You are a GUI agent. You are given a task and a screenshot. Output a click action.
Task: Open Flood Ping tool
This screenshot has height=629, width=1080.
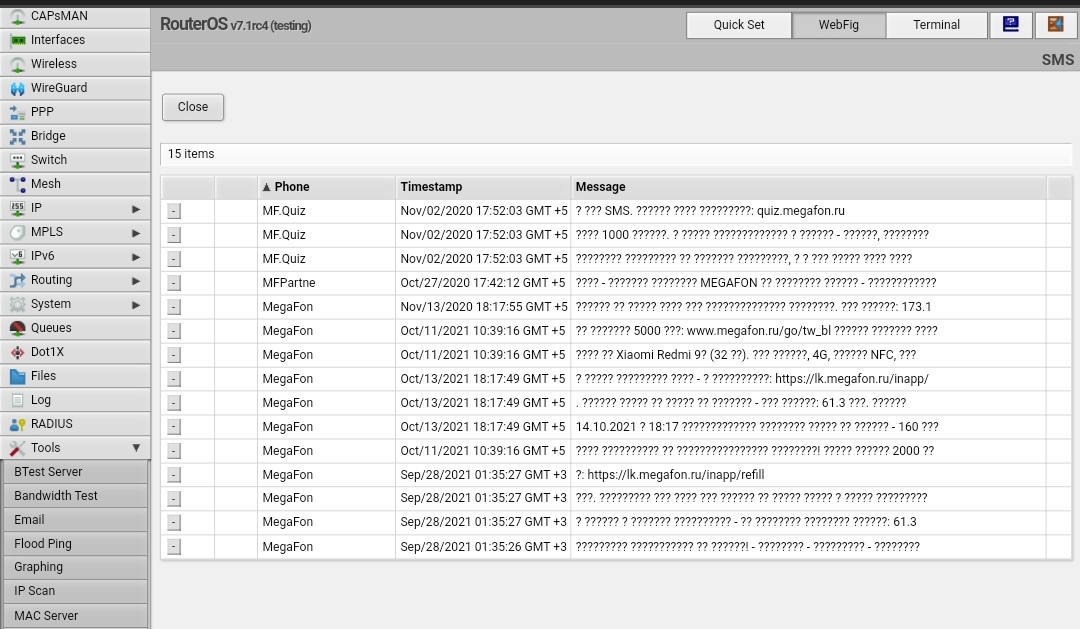point(74,544)
